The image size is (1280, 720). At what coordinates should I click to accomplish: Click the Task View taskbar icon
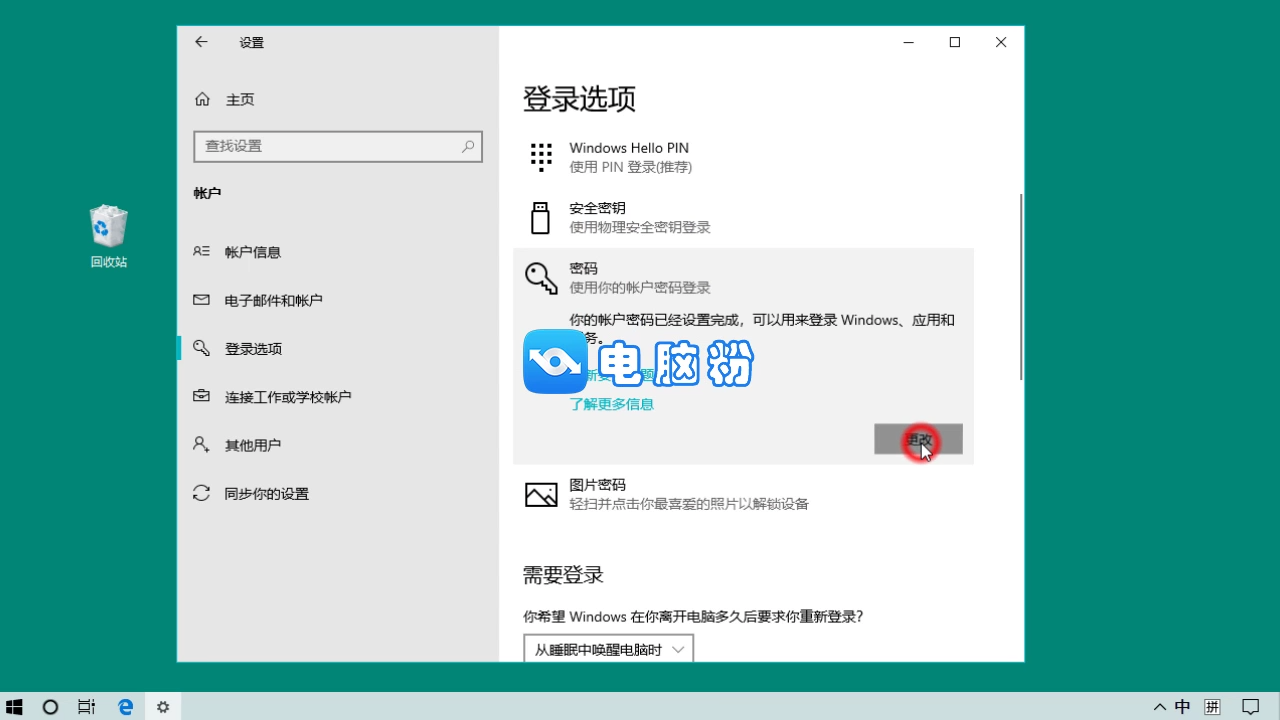(x=86, y=707)
